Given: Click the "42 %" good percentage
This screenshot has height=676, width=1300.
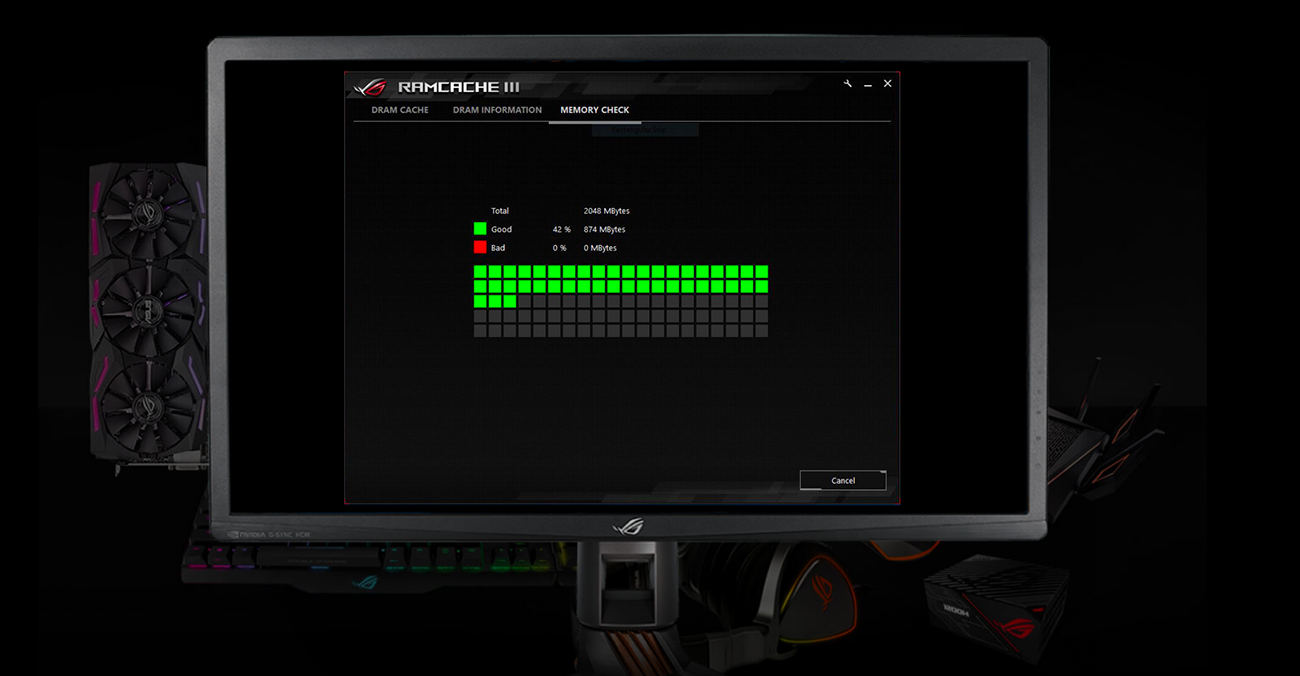Looking at the screenshot, I should (x=562, y=230).
